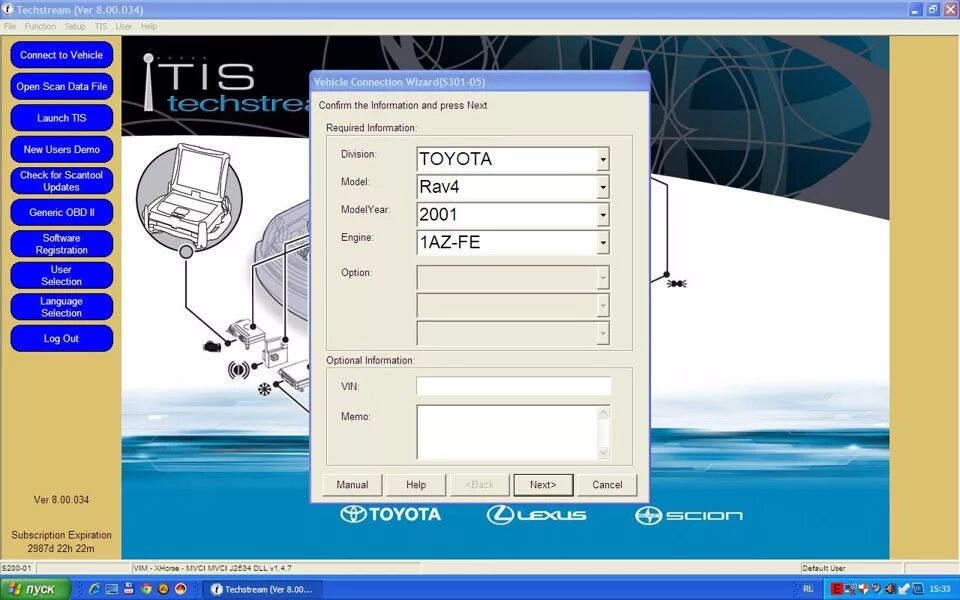
Task: Click the Launch TIS button
Action: (61, 118)
